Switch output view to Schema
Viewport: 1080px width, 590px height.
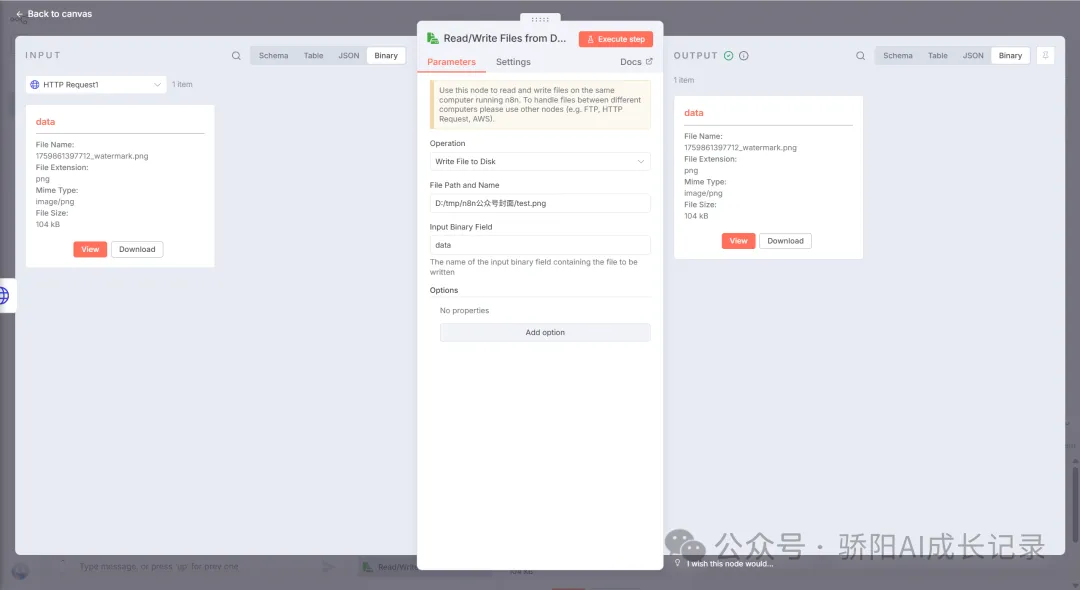pos(897,56)
